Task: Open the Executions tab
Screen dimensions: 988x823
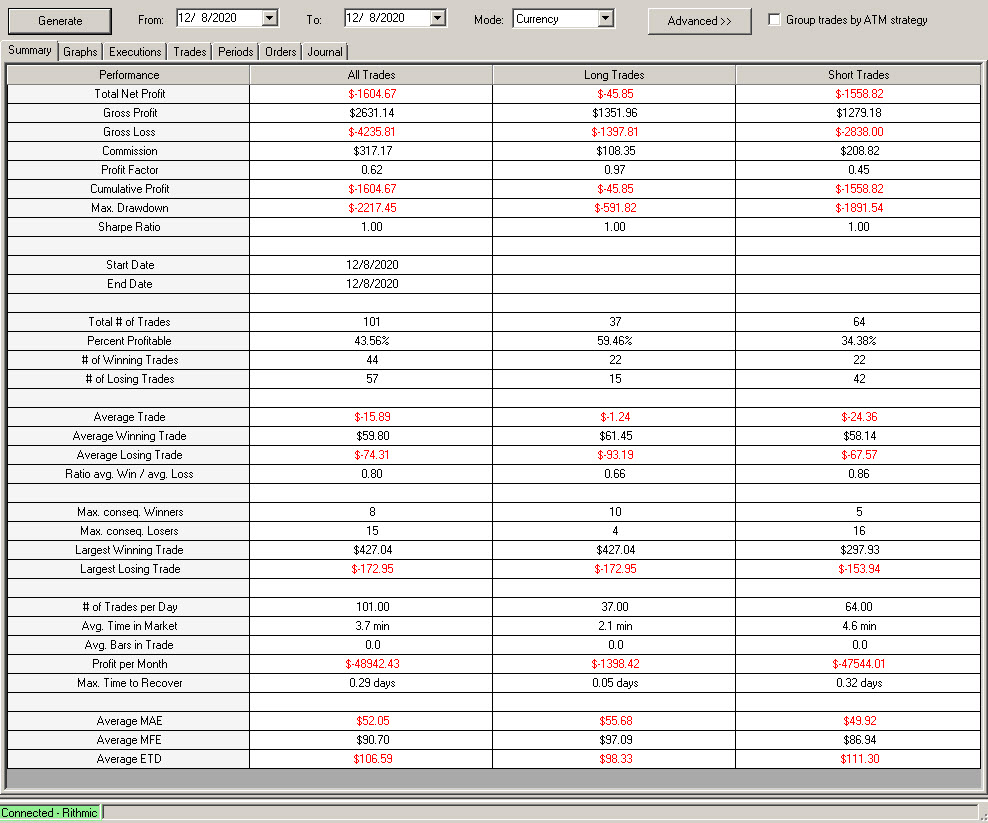Action: [135, 52]
